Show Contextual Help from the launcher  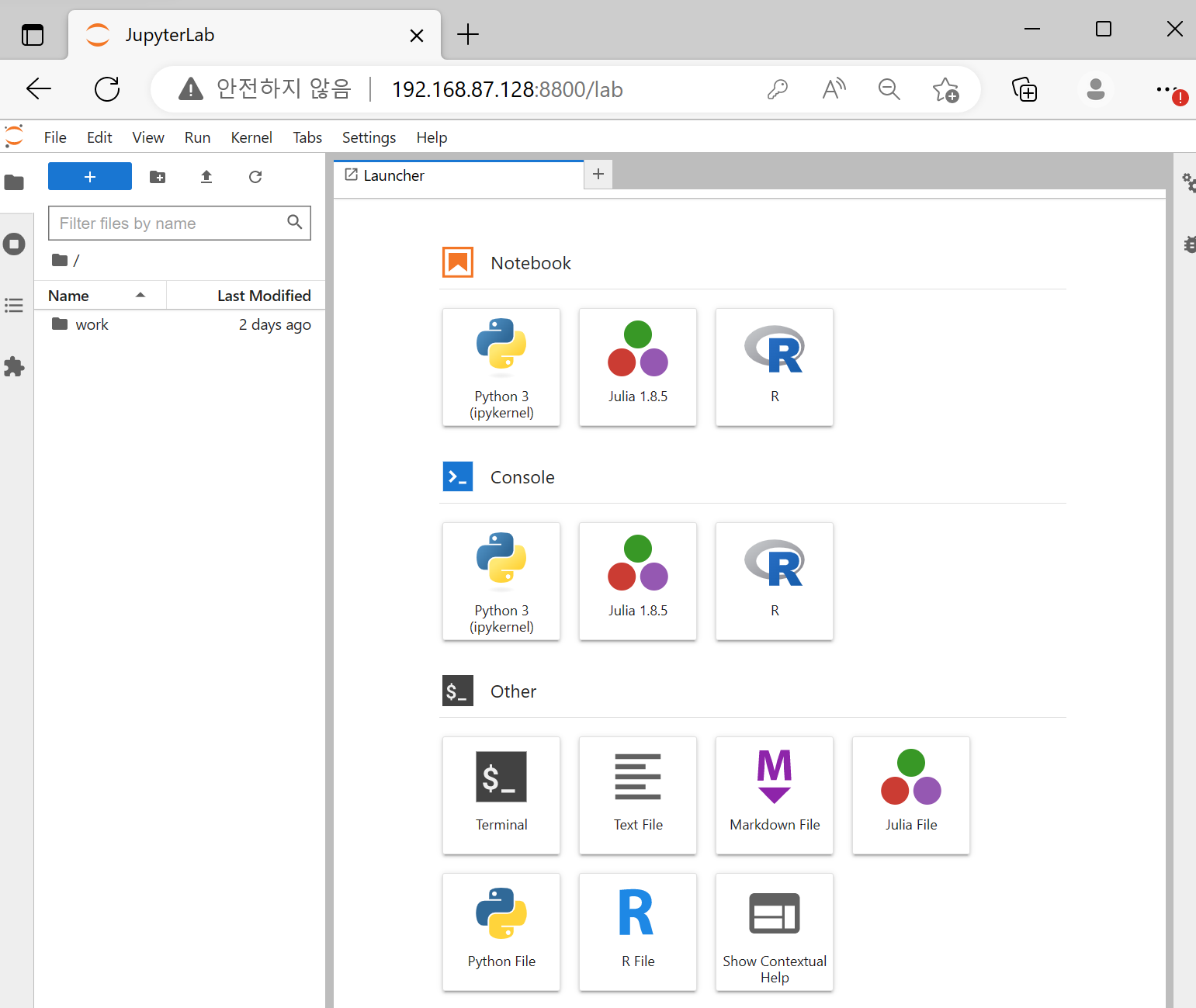coord(774,932)
